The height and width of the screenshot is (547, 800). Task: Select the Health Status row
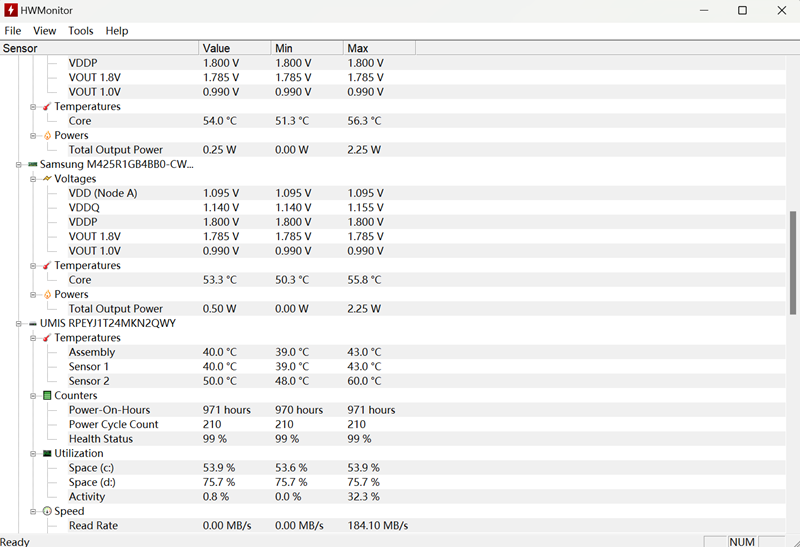point(100,439)
